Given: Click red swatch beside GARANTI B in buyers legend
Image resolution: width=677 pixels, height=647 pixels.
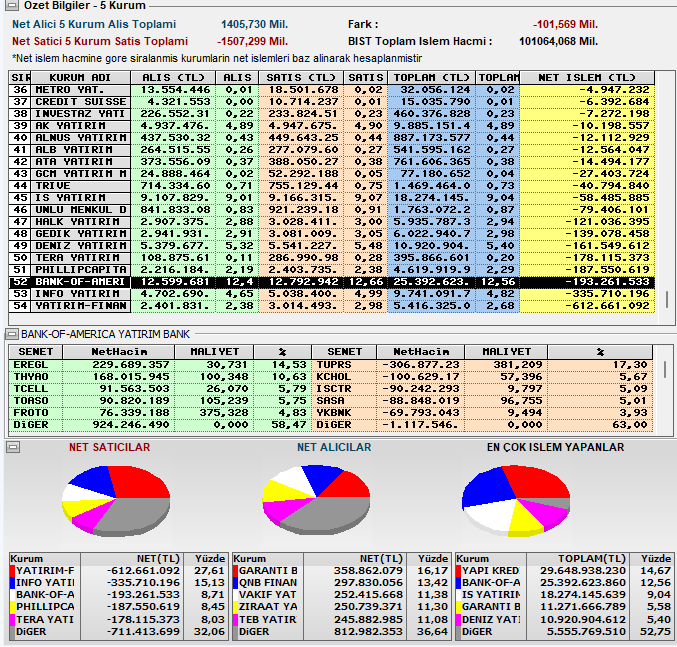Looking at the screenshot, I should (235, 571).
